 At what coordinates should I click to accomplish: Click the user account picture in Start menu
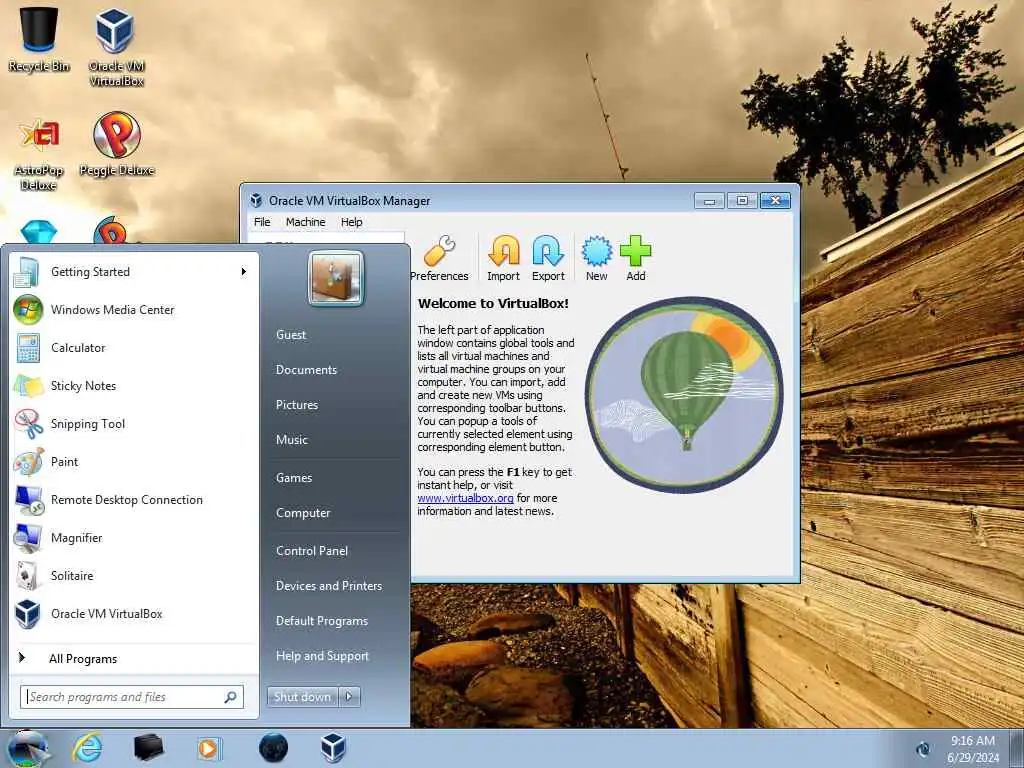[336, 278]
